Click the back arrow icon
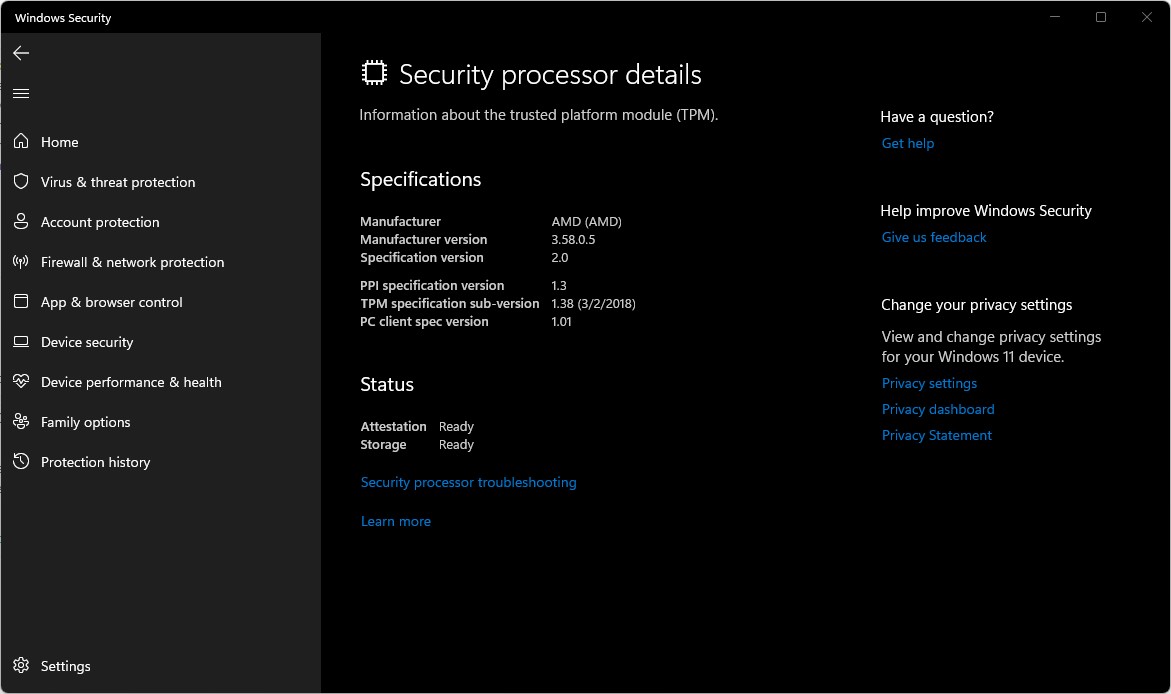Image resolution: width=1171 pixels, height=694 pixels. (x=21, y=52)
